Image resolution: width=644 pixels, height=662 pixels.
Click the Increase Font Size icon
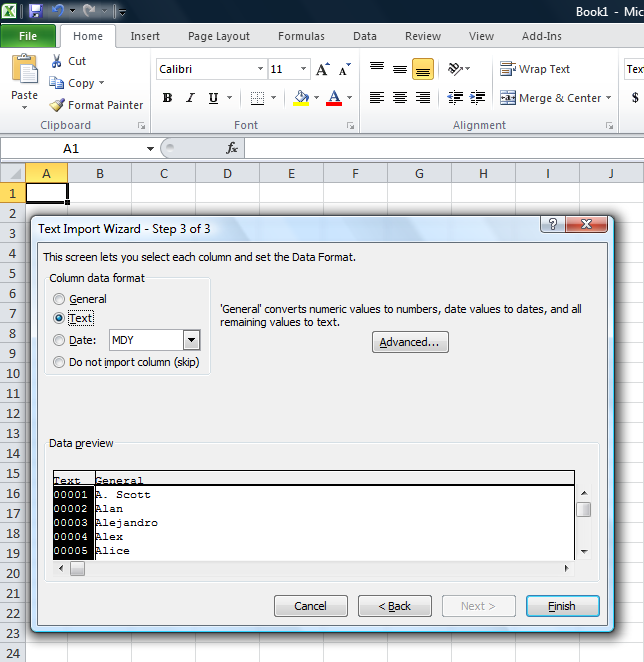click(x=322, y=69)
